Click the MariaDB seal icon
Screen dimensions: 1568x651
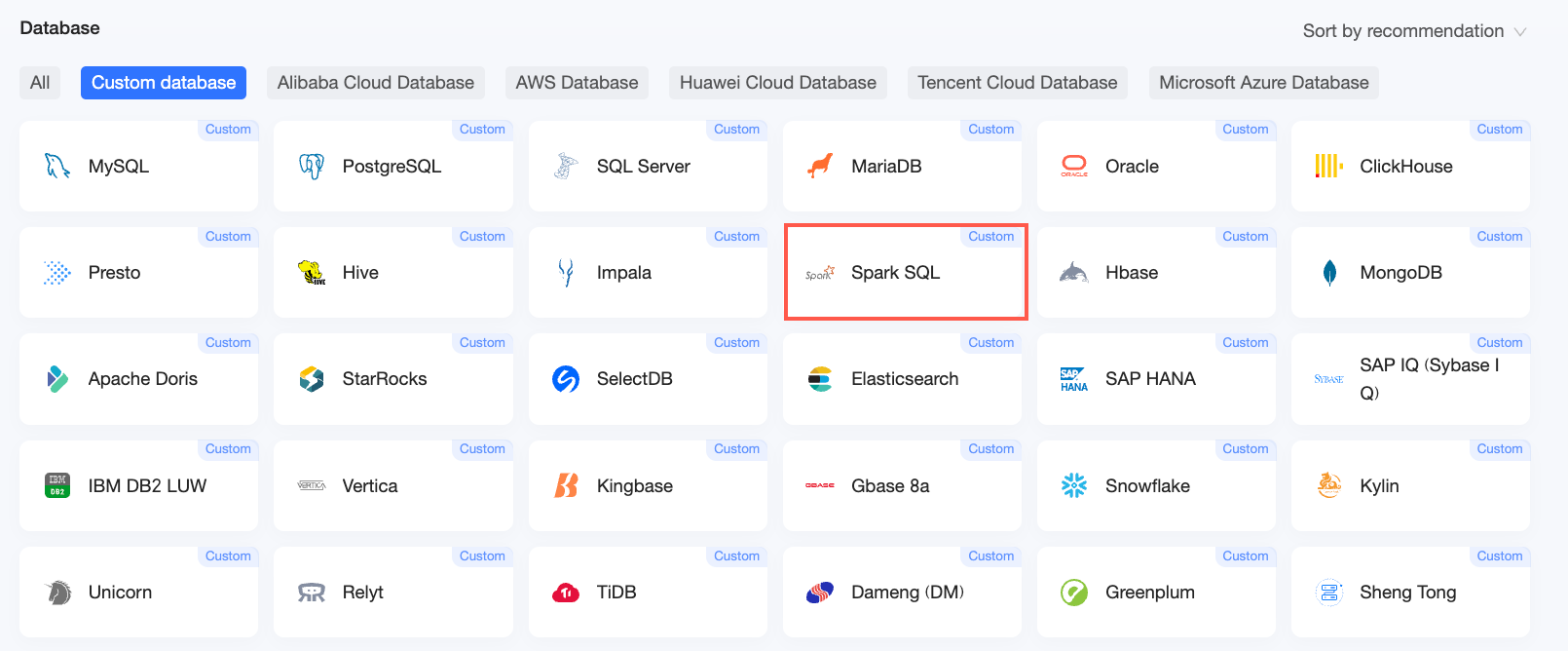pyautogui.click(x=820, y=167)
